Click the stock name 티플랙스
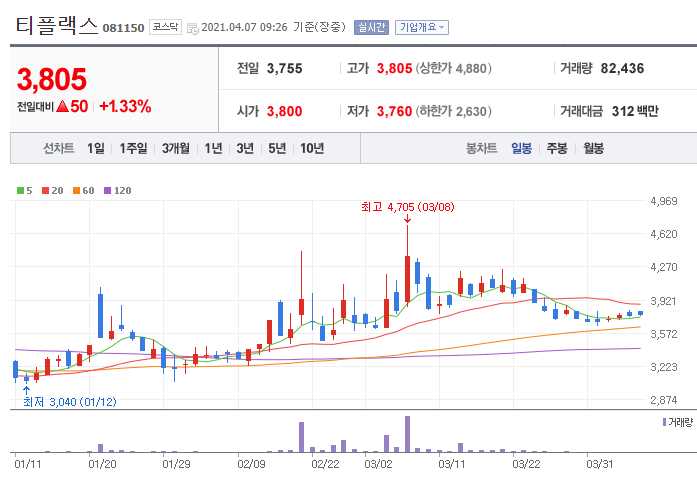The image size is (697, 478). pyautogui.click(x=56, y=26)
